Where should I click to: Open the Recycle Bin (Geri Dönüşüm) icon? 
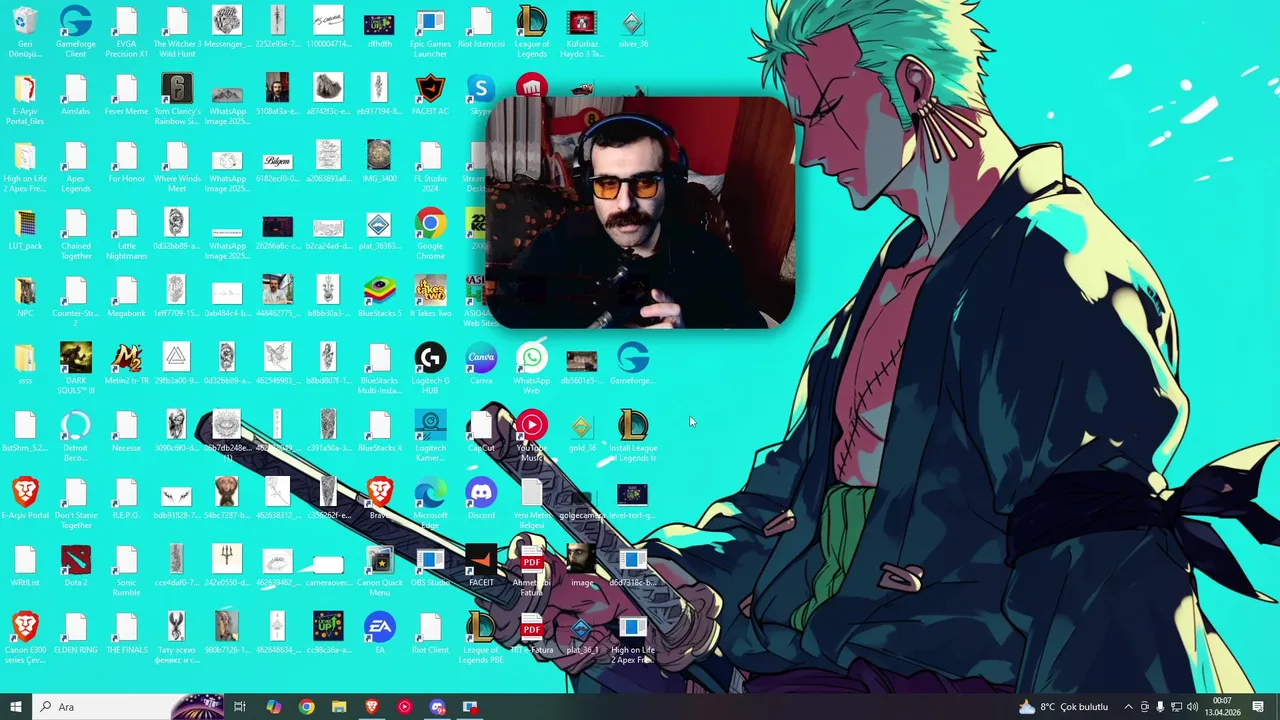click(x=25, y=32)
